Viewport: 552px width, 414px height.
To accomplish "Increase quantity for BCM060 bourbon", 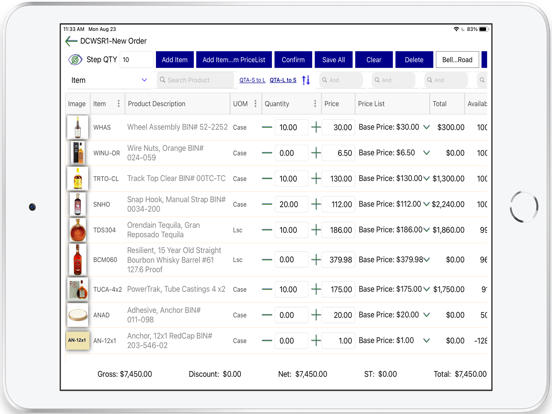I will tap(316, 260).
